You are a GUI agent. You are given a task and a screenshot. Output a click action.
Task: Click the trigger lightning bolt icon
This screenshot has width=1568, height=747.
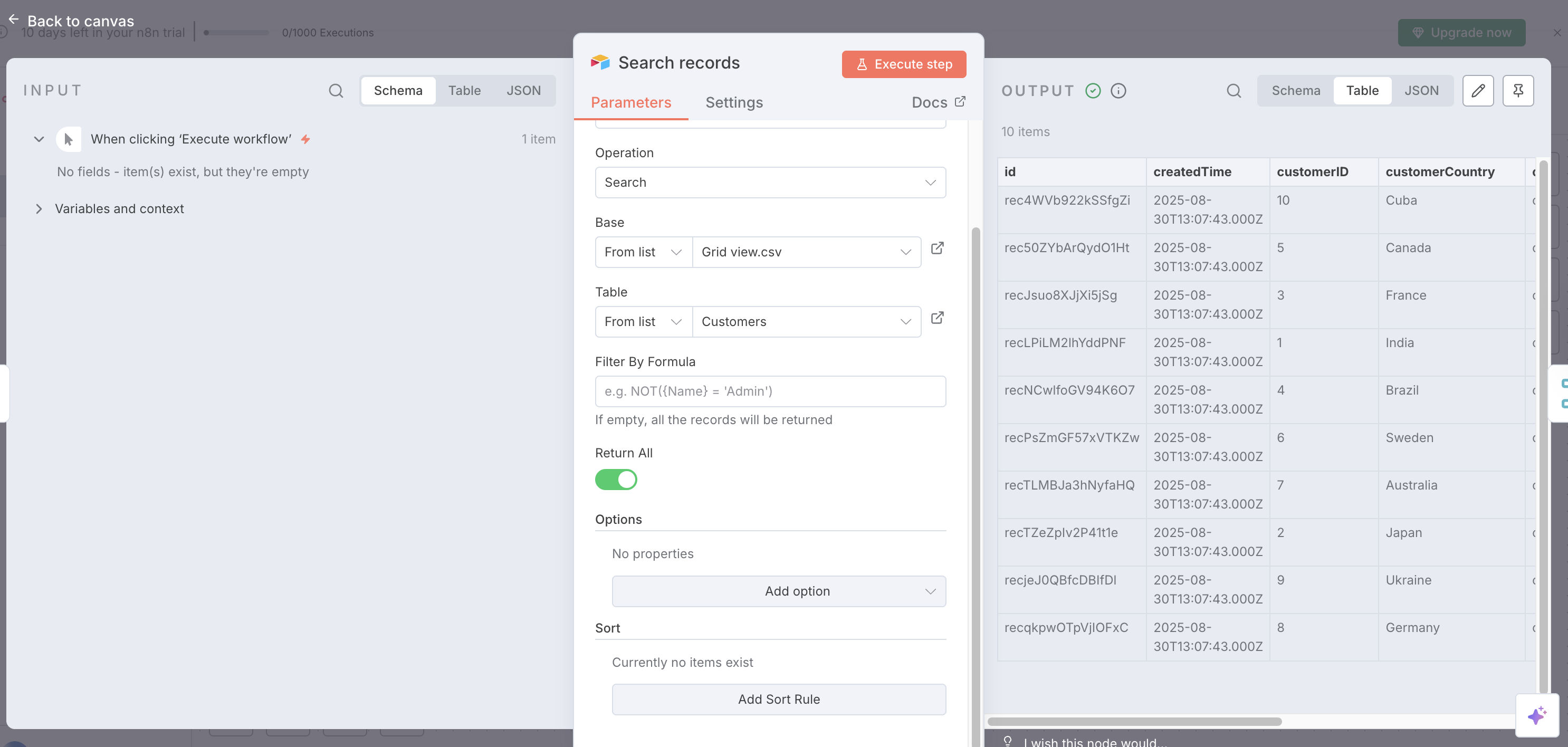click(305, 139)
